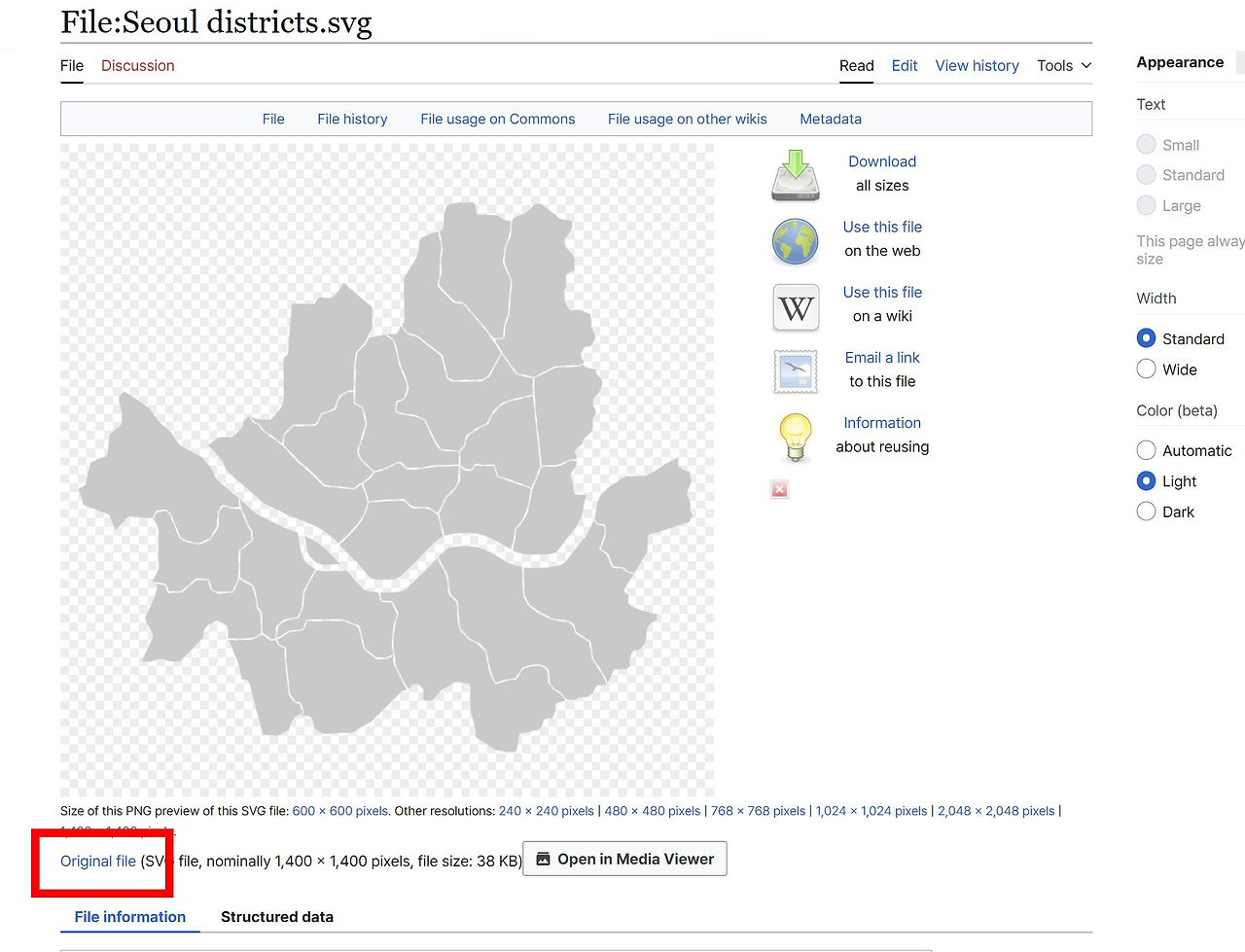Choose Light color mode
This screenshot has width=1245, height=952.
(x=1146, y=481)
